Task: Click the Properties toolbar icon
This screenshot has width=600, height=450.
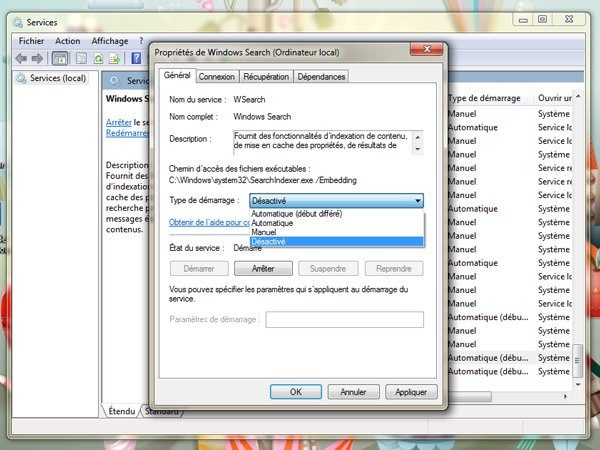Action: coord(81,59)
